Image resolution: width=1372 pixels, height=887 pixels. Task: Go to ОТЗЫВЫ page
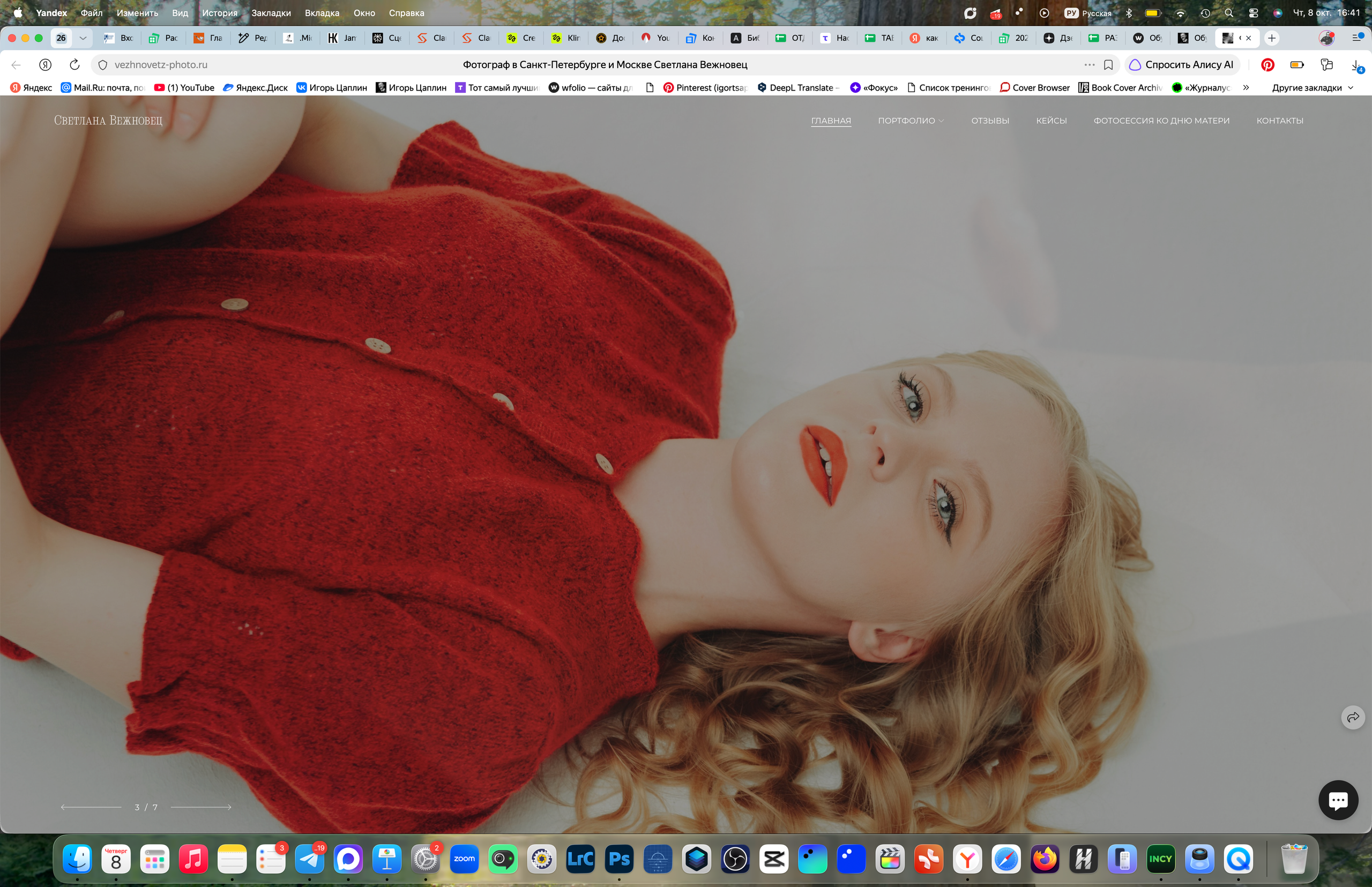point(990,121)
